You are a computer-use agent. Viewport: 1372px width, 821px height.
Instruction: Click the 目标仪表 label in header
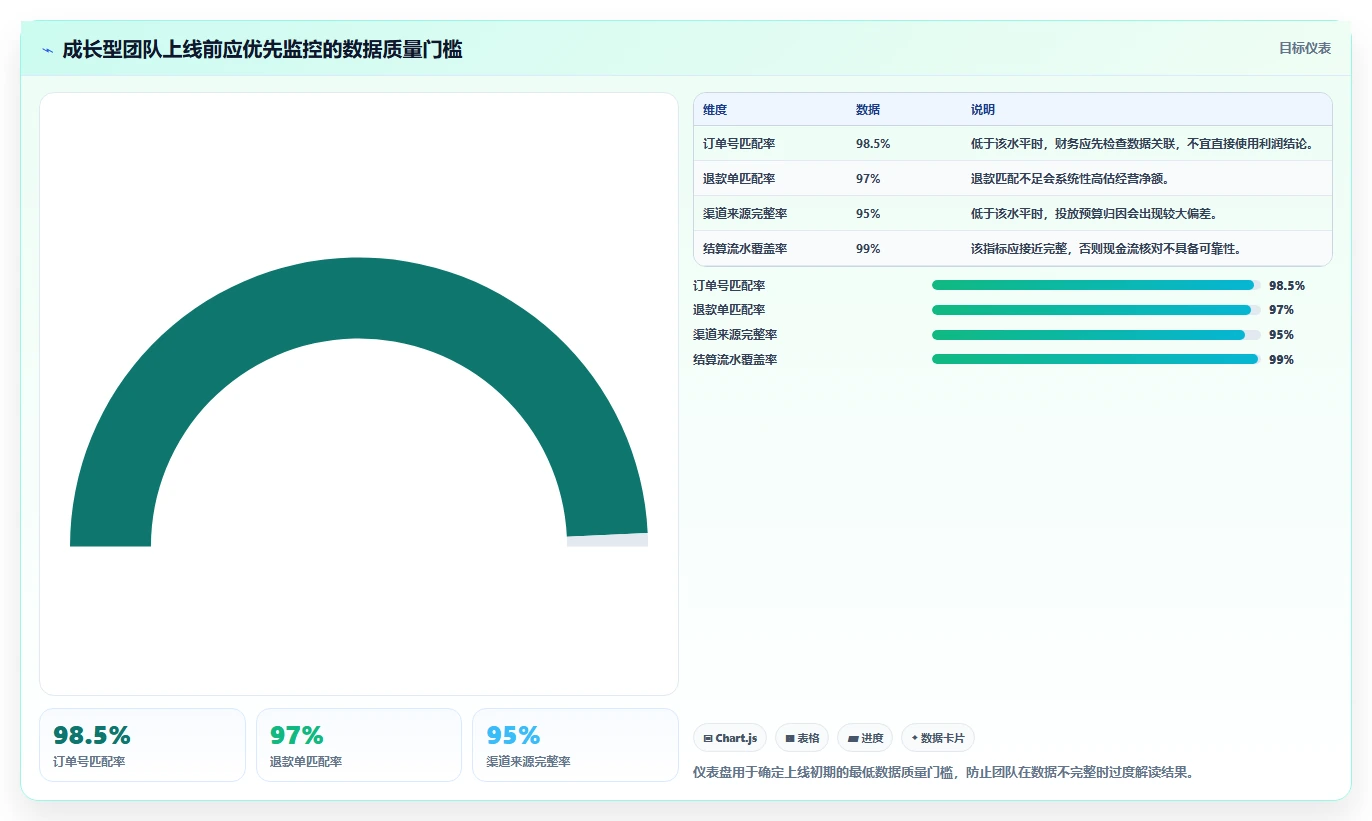[1305, 48]
